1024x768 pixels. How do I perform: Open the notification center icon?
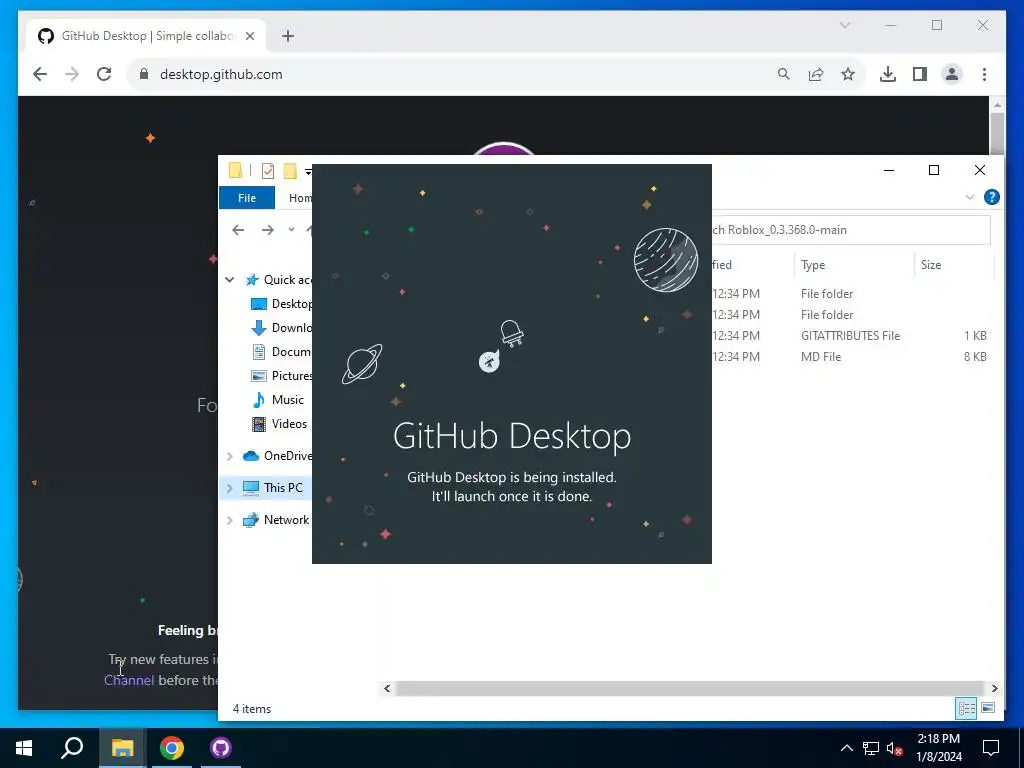pos(991,748)
